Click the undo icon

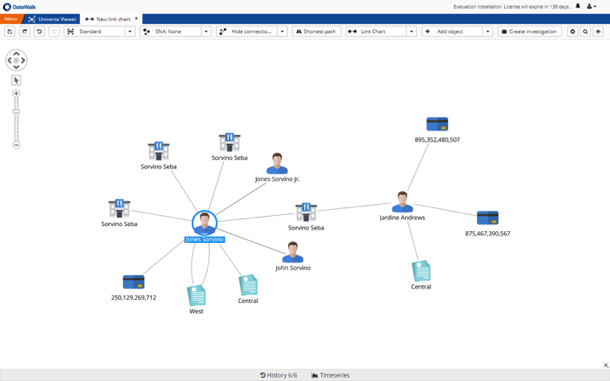pyautogui.click(x=39, y=32)
